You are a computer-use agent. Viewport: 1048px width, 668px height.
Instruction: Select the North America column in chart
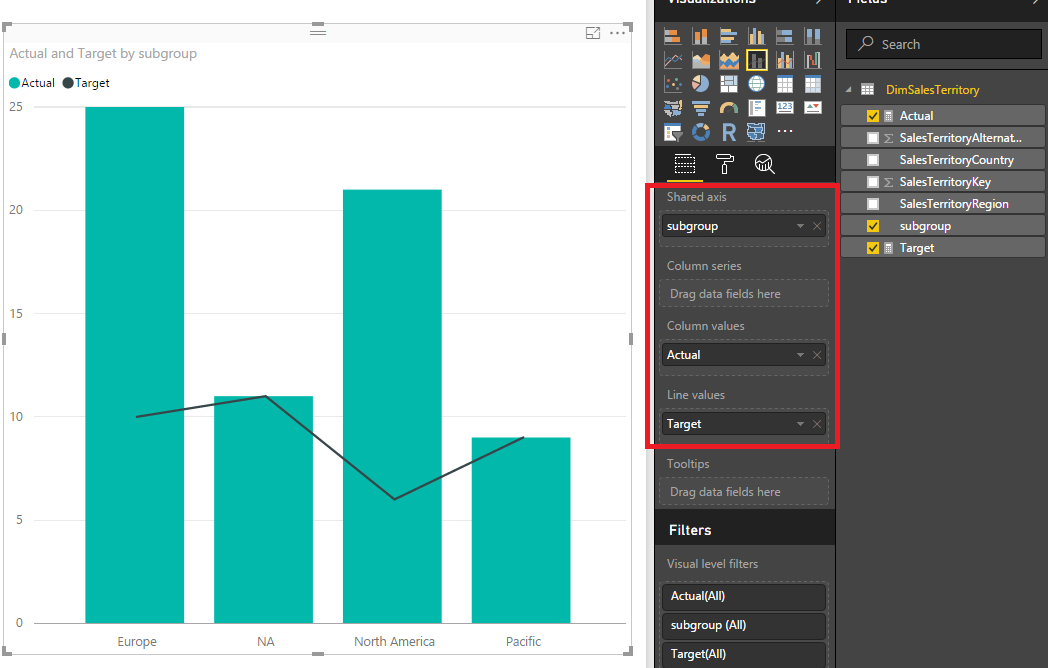click(392, 407)
